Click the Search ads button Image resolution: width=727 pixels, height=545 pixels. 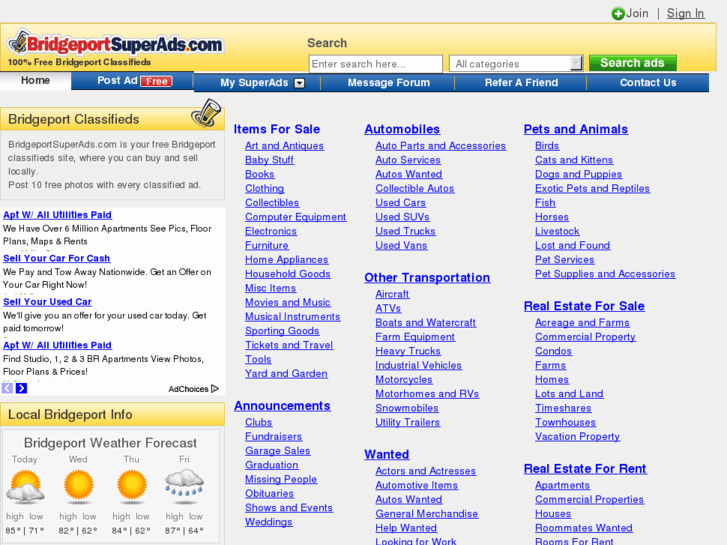[x=632, y=63]
